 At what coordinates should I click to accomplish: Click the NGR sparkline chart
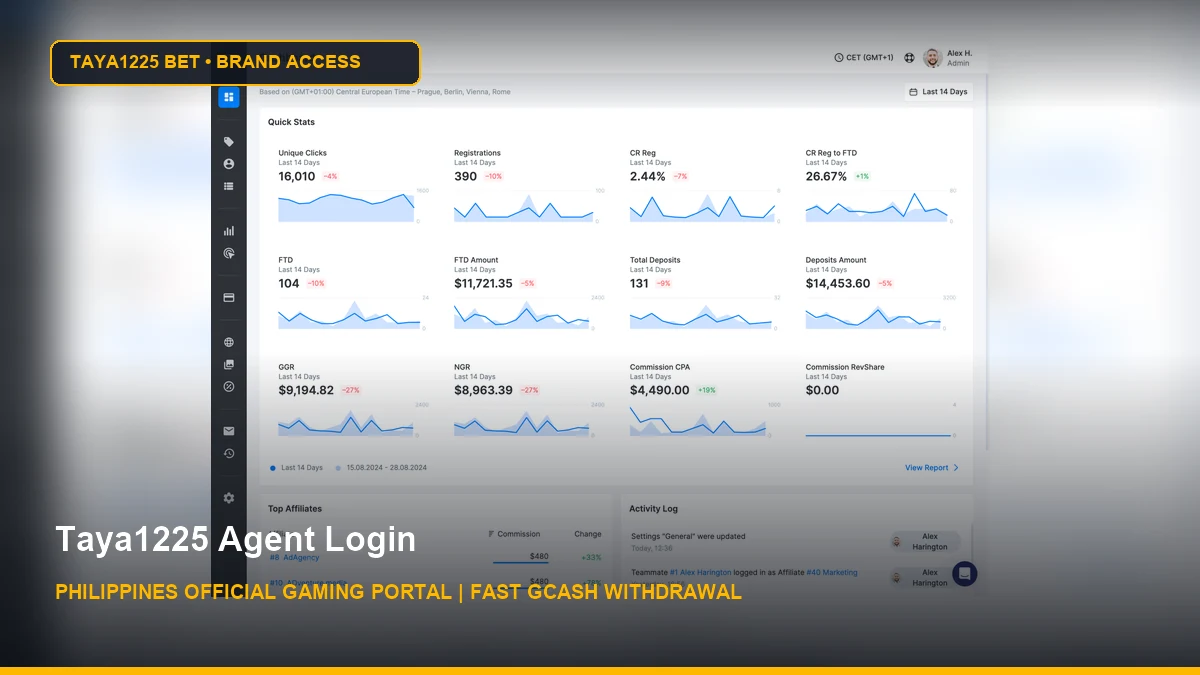(523, 421)
